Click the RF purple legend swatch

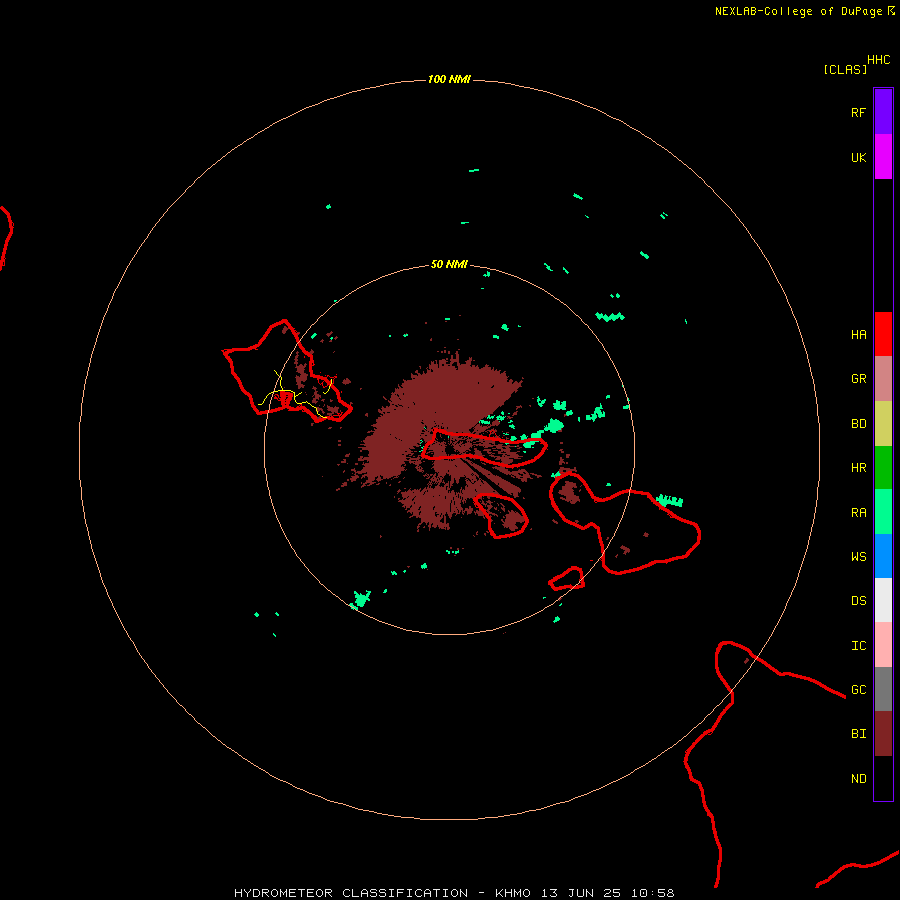pyautogui.click(x=883, y=112)
